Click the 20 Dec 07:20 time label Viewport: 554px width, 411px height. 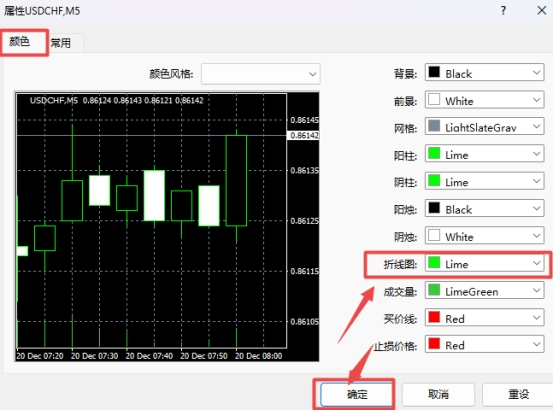40,356
